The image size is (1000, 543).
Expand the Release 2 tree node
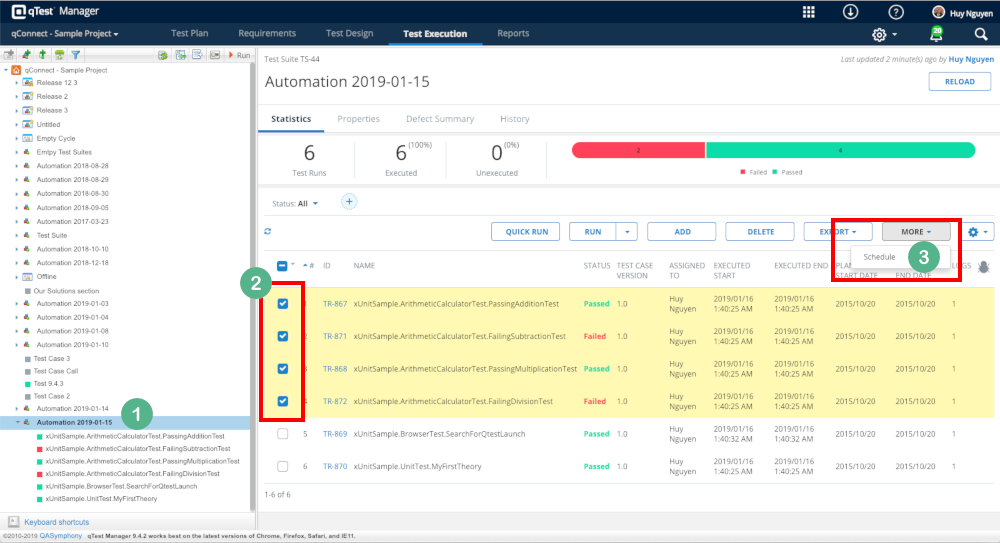tap(17, 97)
